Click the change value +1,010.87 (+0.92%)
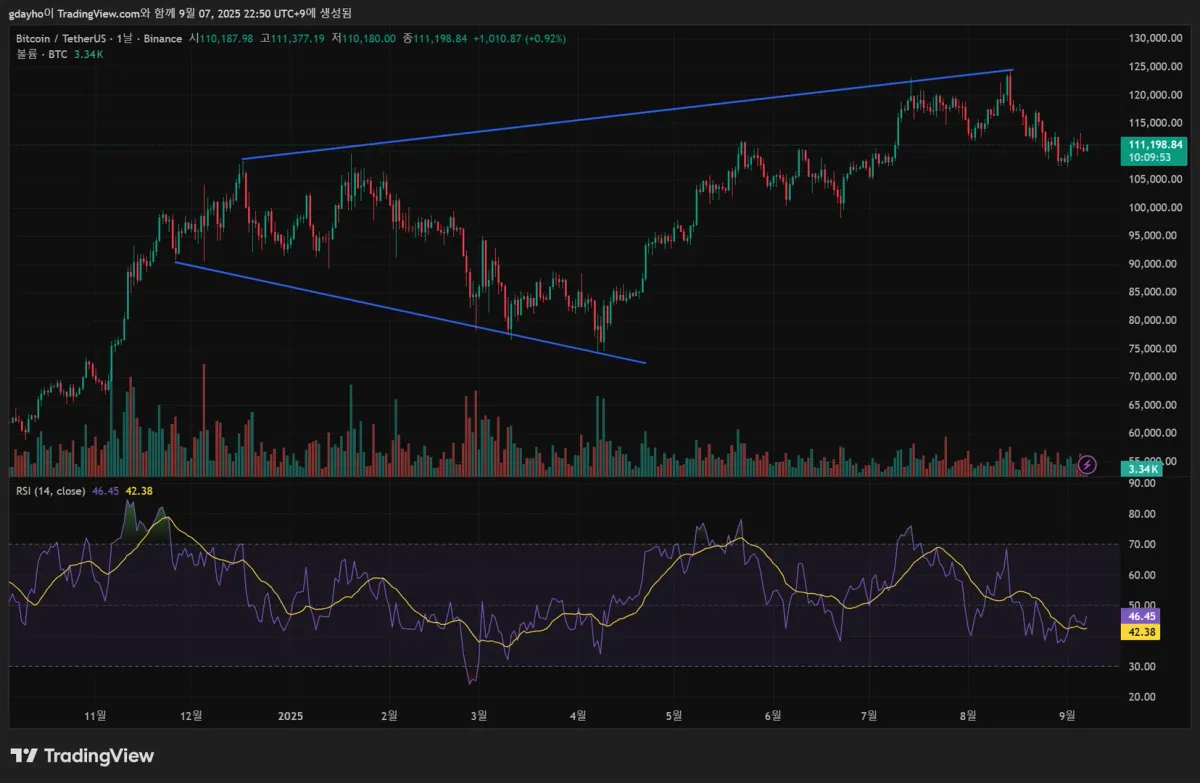Viewport: 1200px width, 783px height. coord(518,39)
